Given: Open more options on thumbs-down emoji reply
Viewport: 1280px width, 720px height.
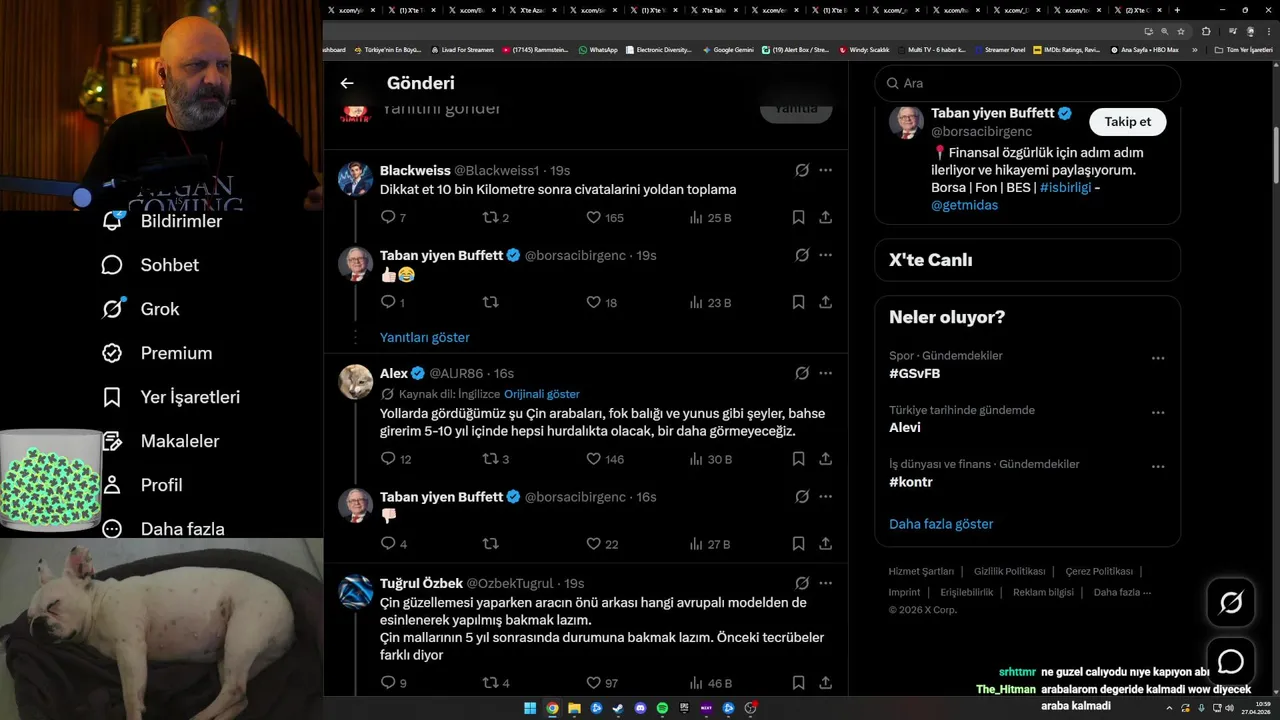Looking at the screenshot, I should [825, 497].
